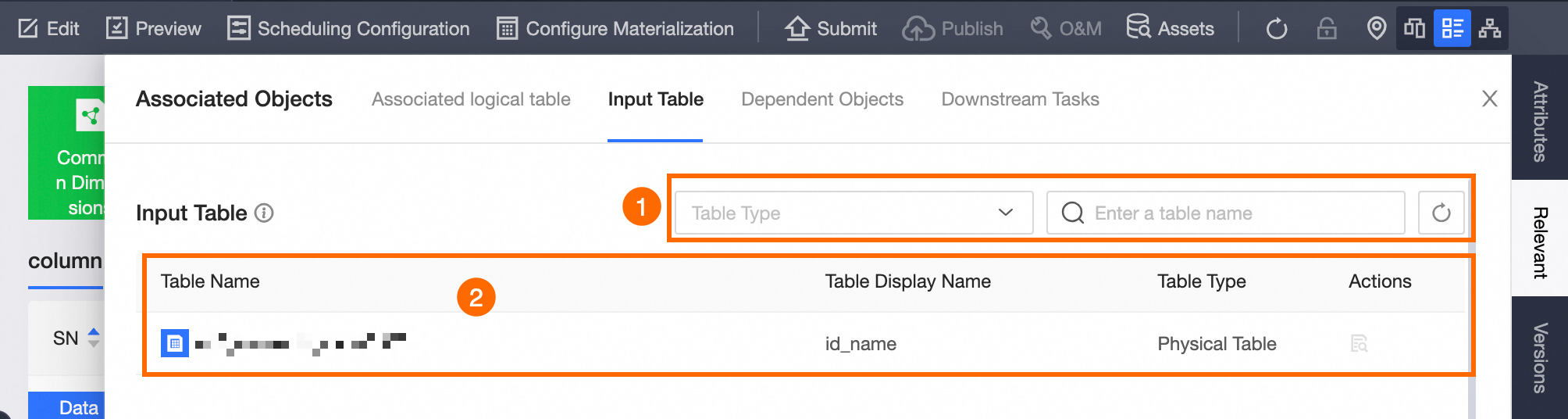Screen dimensions: 1568x419
Task: Click the Enter a table name search field
Action: click(1234, 213)
